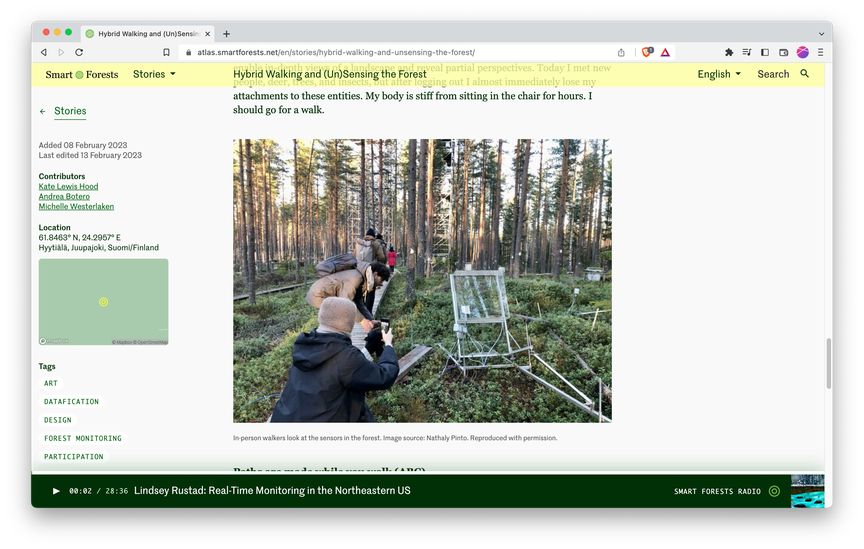The image size is (864, 549).
Task: Open contributor Michelle Westerlaken
Action: tap(76, 206)
